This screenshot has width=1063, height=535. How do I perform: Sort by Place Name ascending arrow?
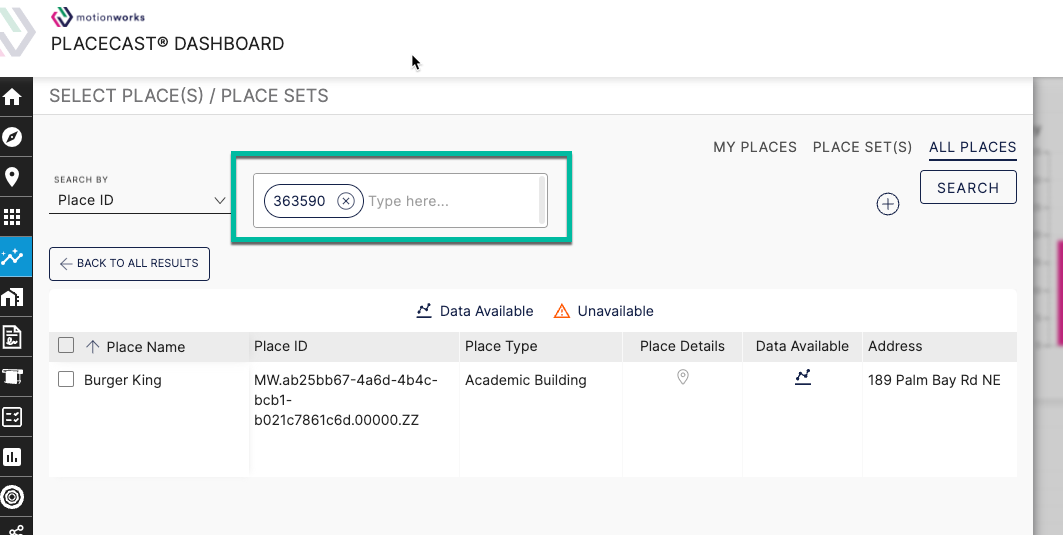[x=93, y=346]
